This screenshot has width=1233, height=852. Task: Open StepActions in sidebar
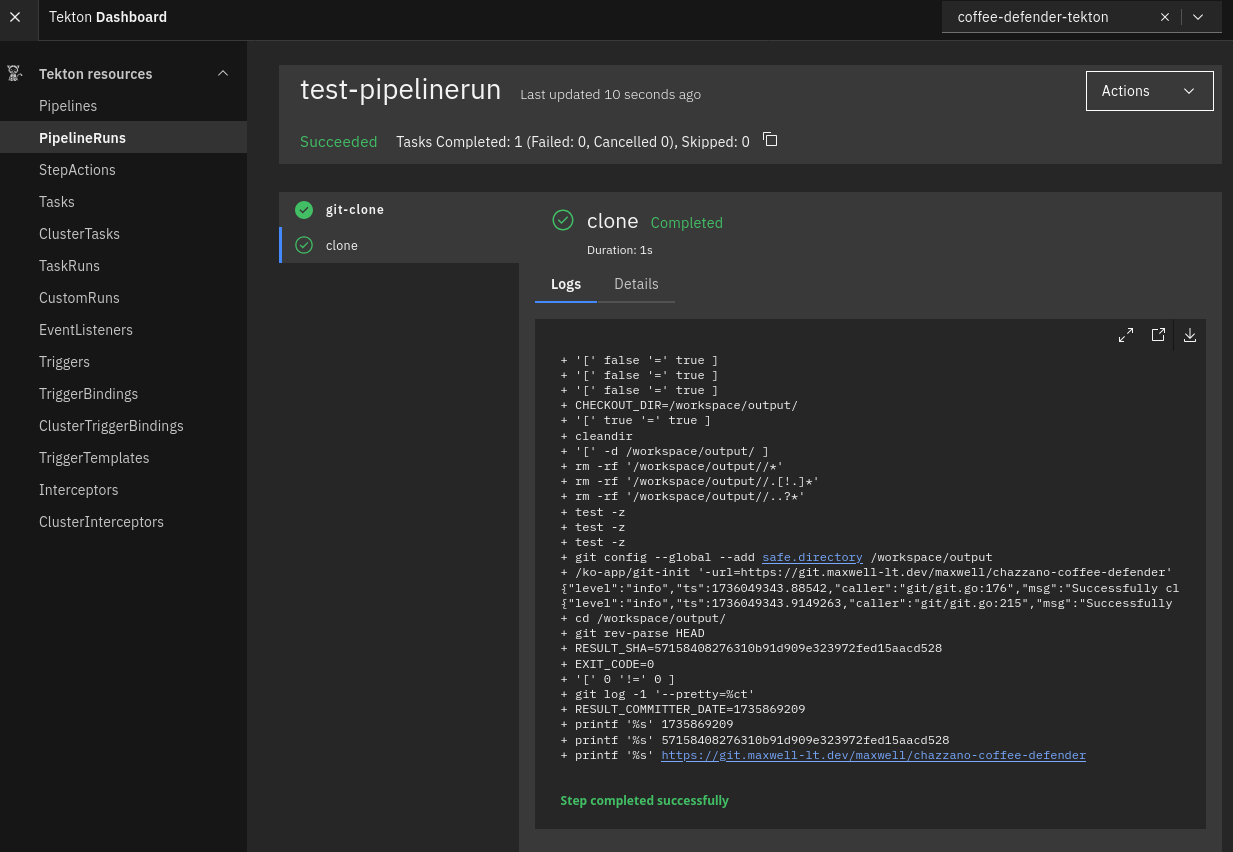pos(123,170)
